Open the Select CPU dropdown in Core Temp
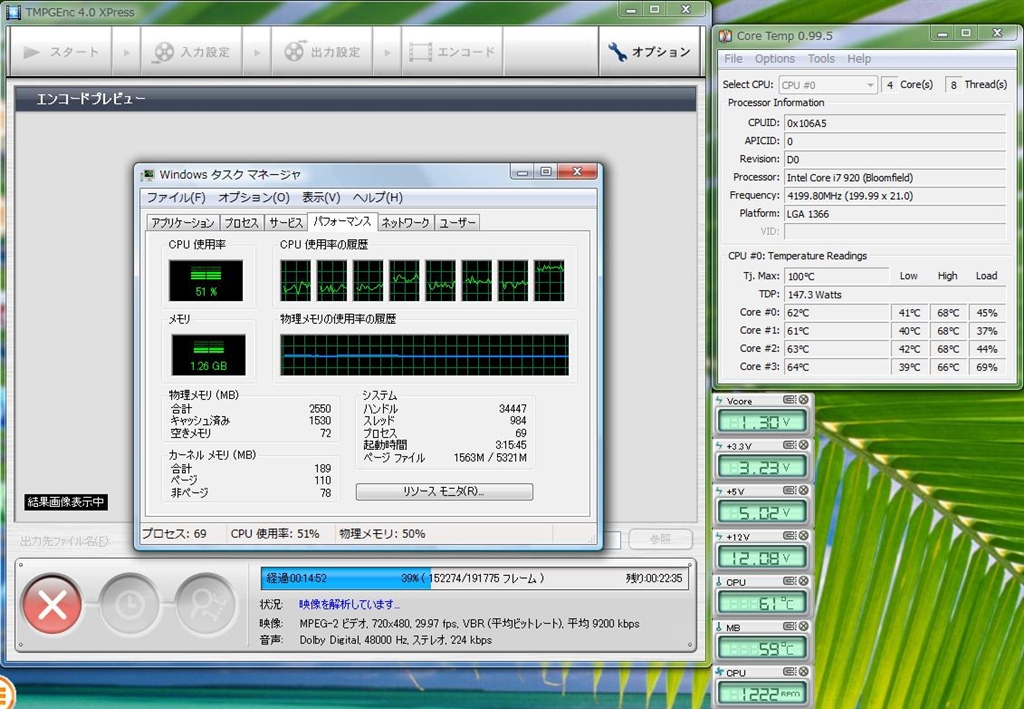Screen dimensions: 1024x709 tap(827, 85)
